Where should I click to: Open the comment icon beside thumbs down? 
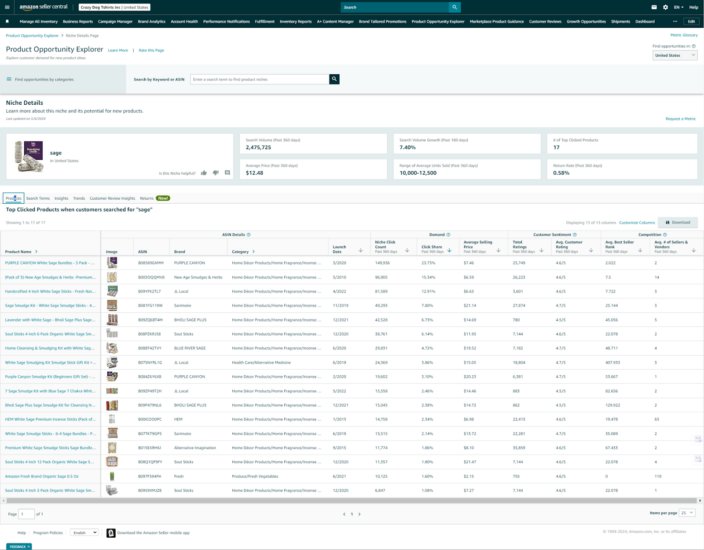click(x=227, y=173)
